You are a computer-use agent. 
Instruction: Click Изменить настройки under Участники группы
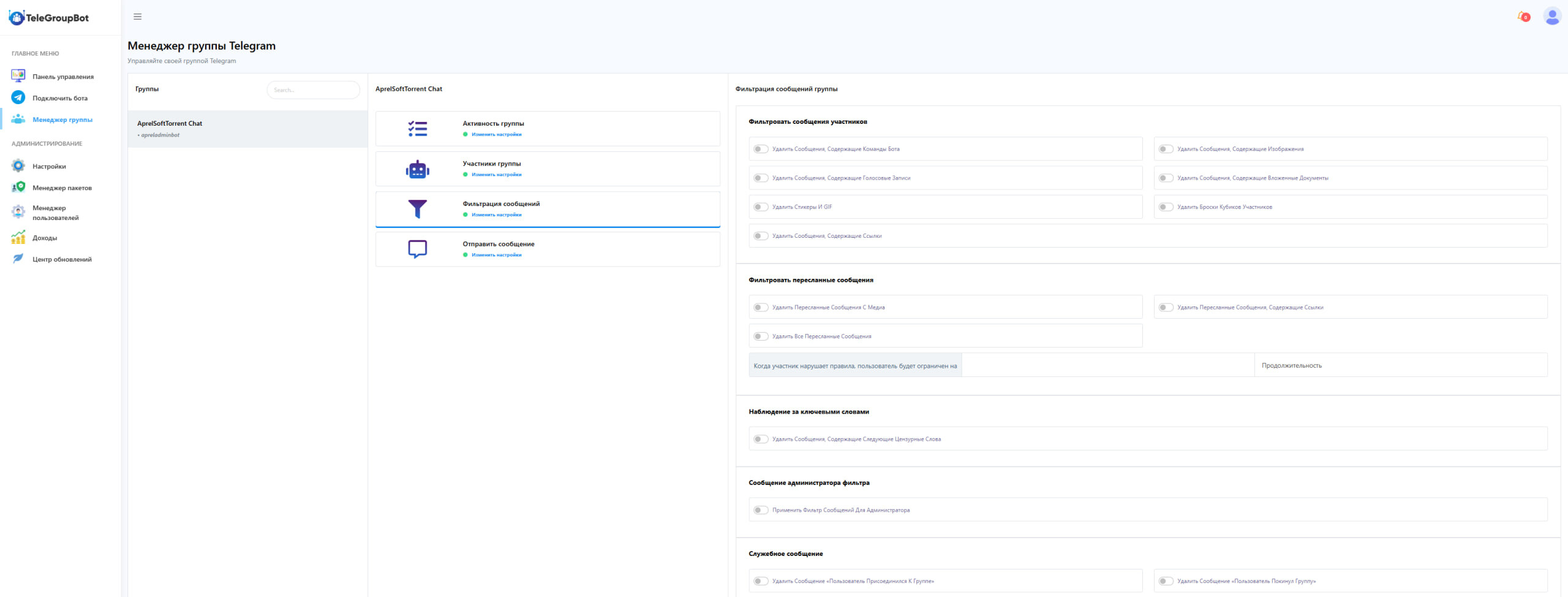click(497, 175)
